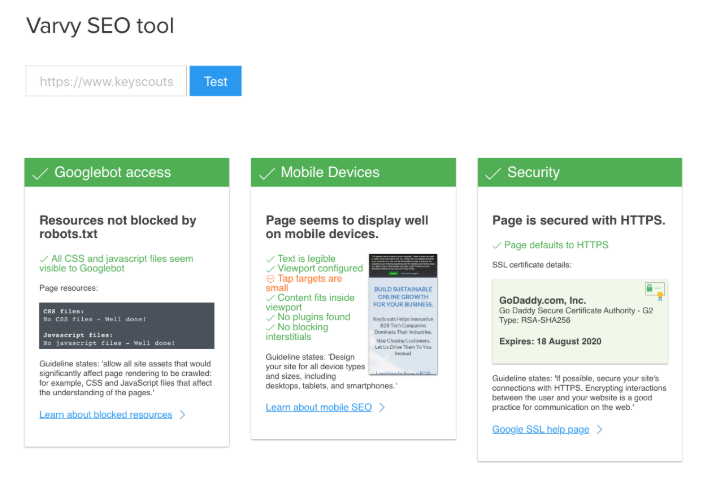Open Learn about blocked resources link
Screen dimensions: 706x482
(105, 414)
